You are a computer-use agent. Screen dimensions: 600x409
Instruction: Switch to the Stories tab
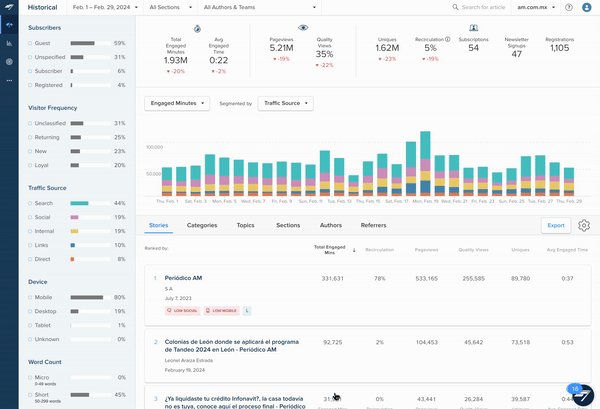(158, 225)
